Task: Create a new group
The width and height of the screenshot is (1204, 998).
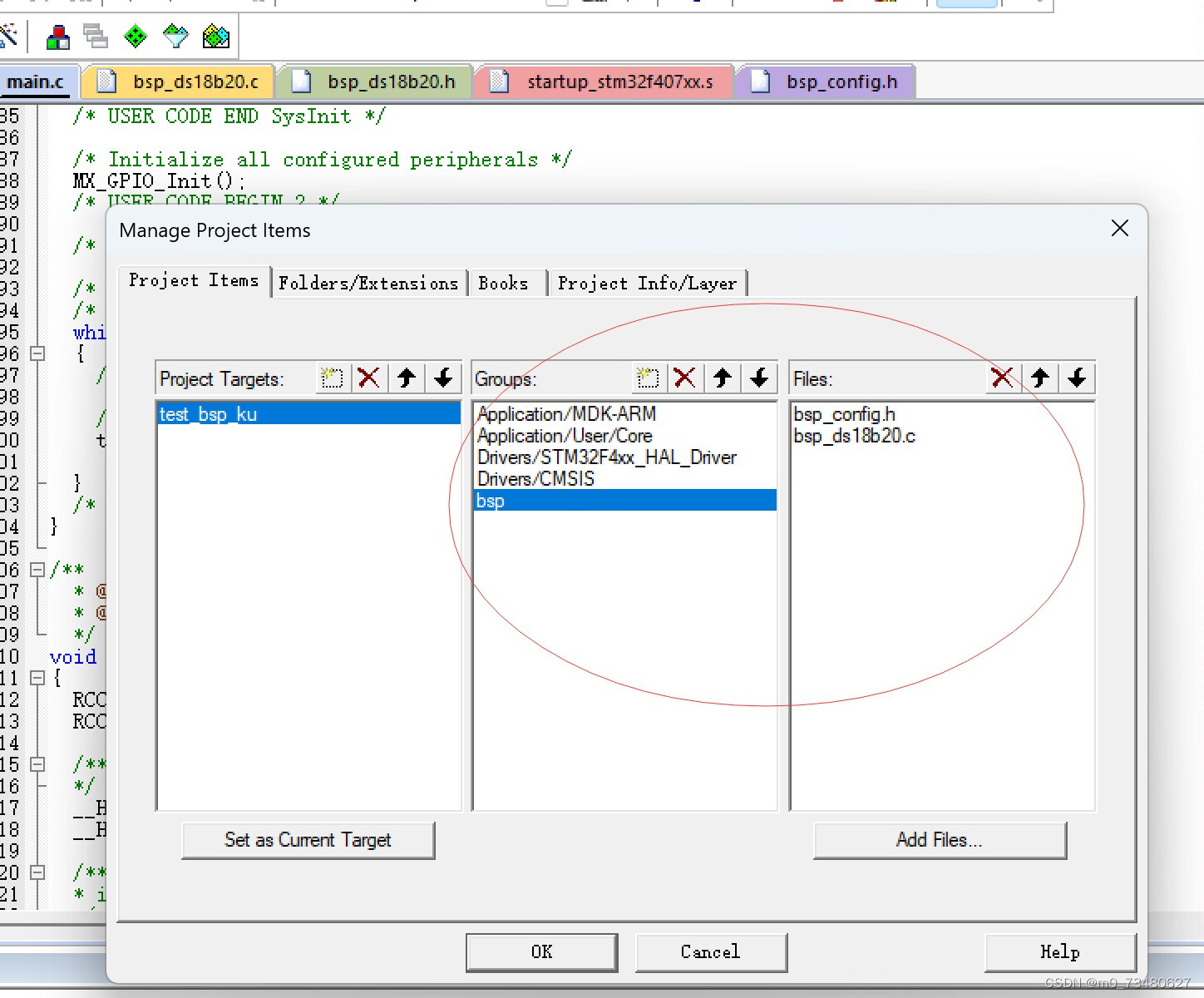Action: coord(648,378)
